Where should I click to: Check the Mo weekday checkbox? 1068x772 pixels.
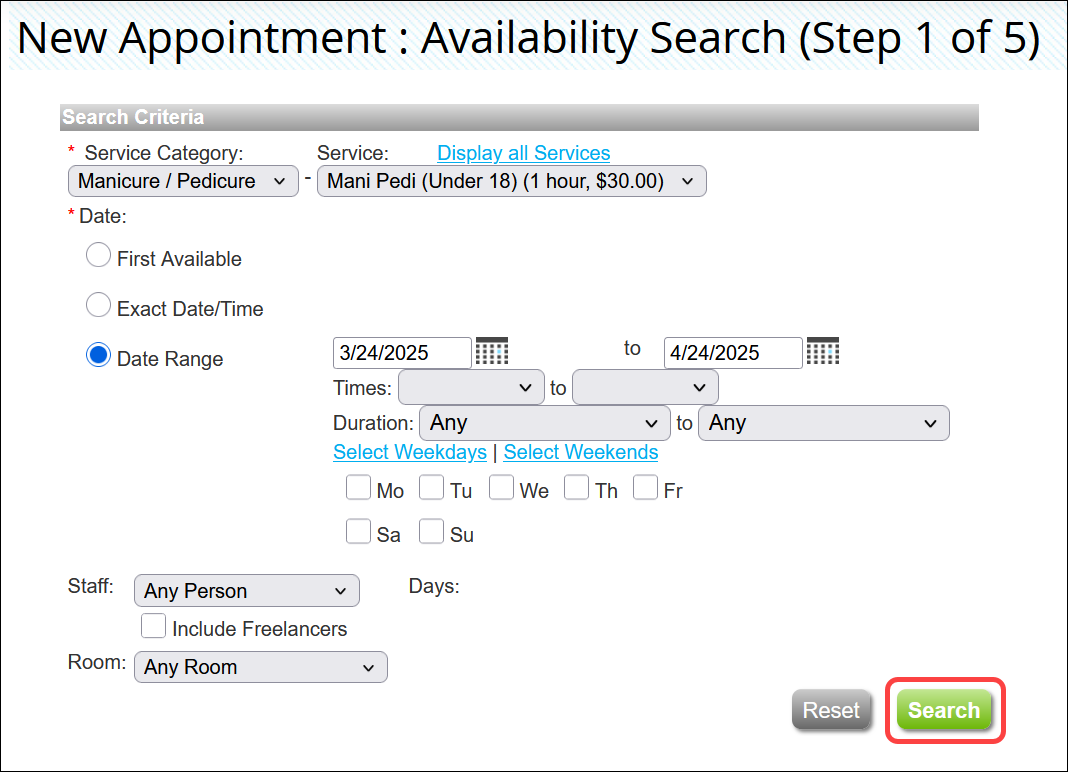tap(358, 488)
